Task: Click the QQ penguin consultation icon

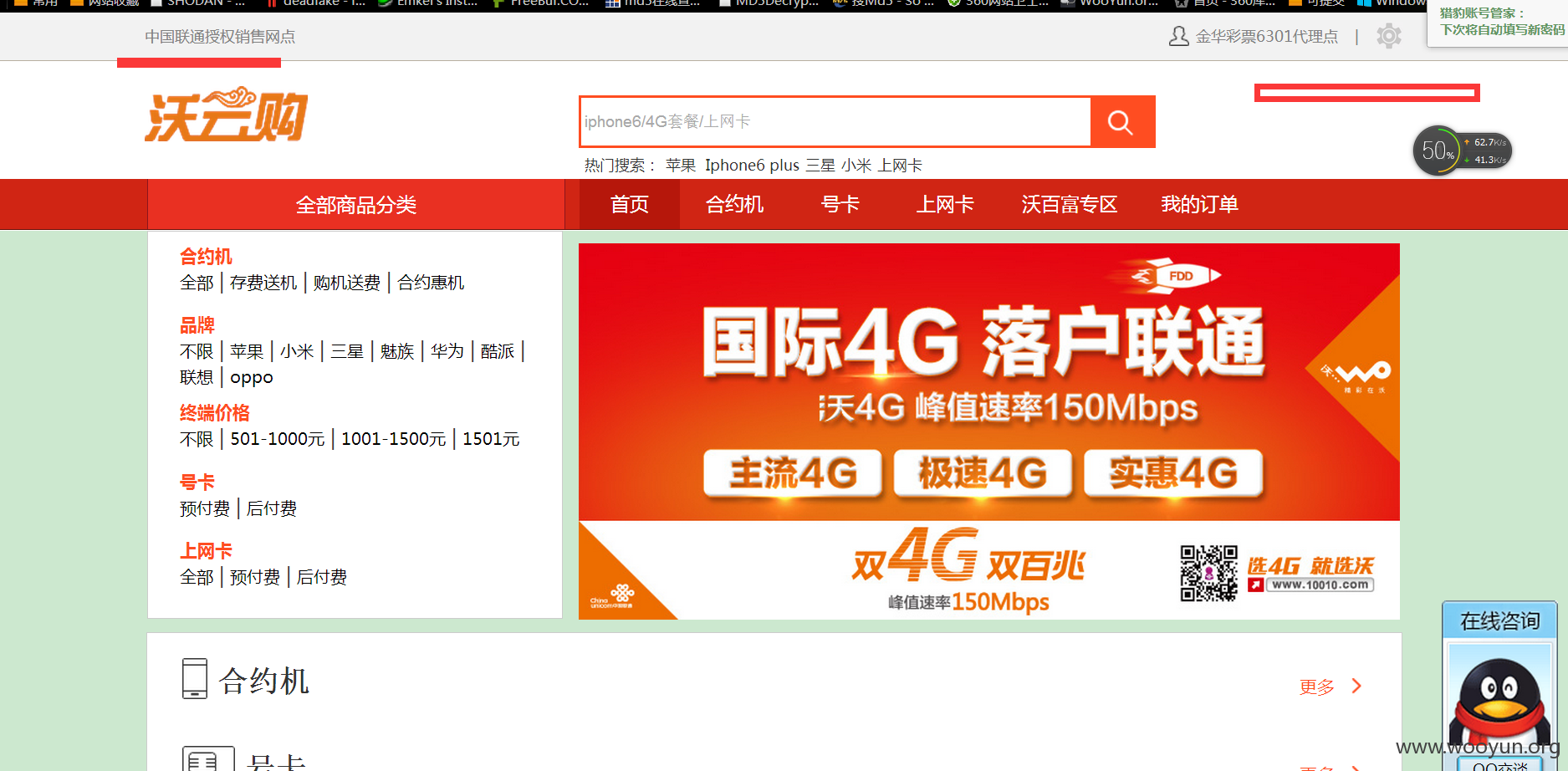Action: click(1499, 702)
